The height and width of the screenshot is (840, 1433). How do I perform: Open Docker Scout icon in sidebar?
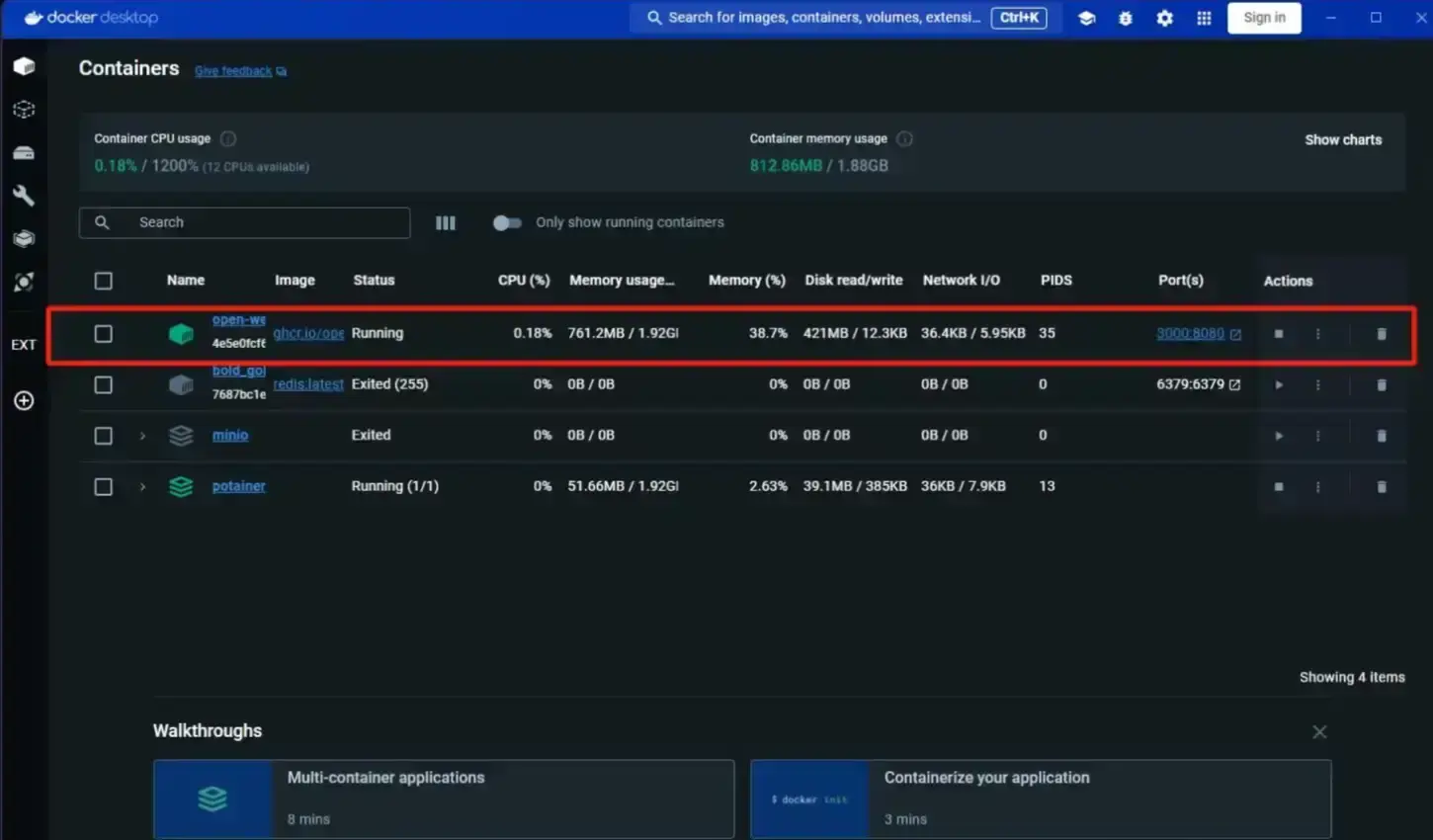pyautogui.click(x=24, y=282)
